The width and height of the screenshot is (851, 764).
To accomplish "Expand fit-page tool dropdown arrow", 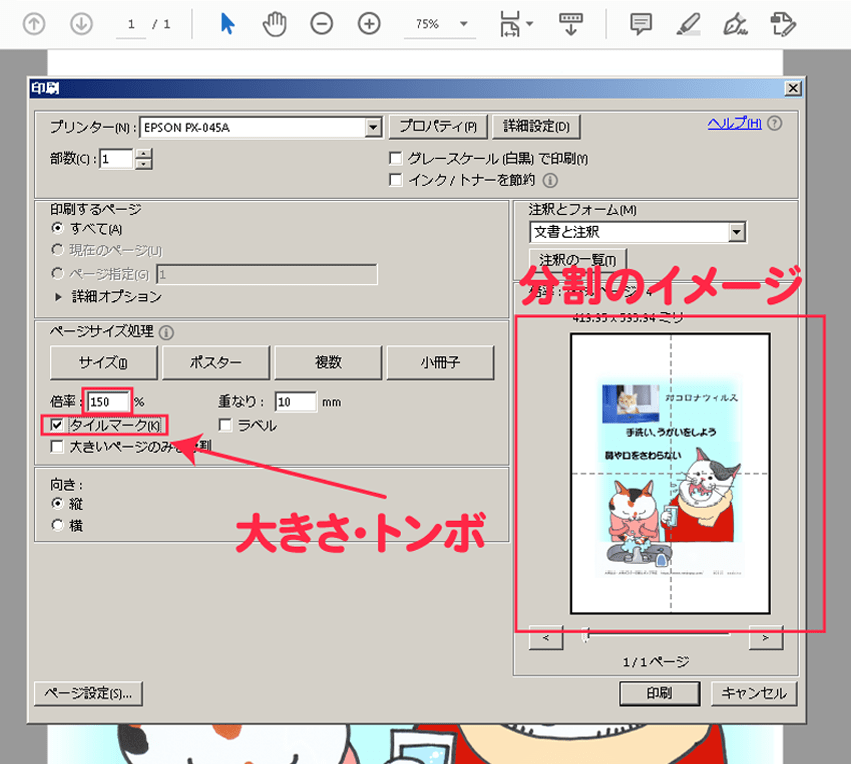I will pyautogui.click(x=530, y=24).
